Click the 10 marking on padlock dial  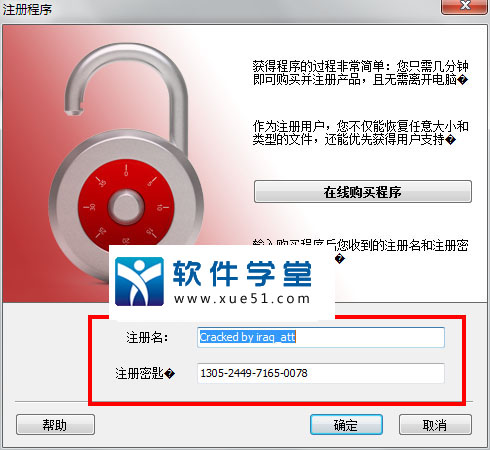click(x=160, y=208)
